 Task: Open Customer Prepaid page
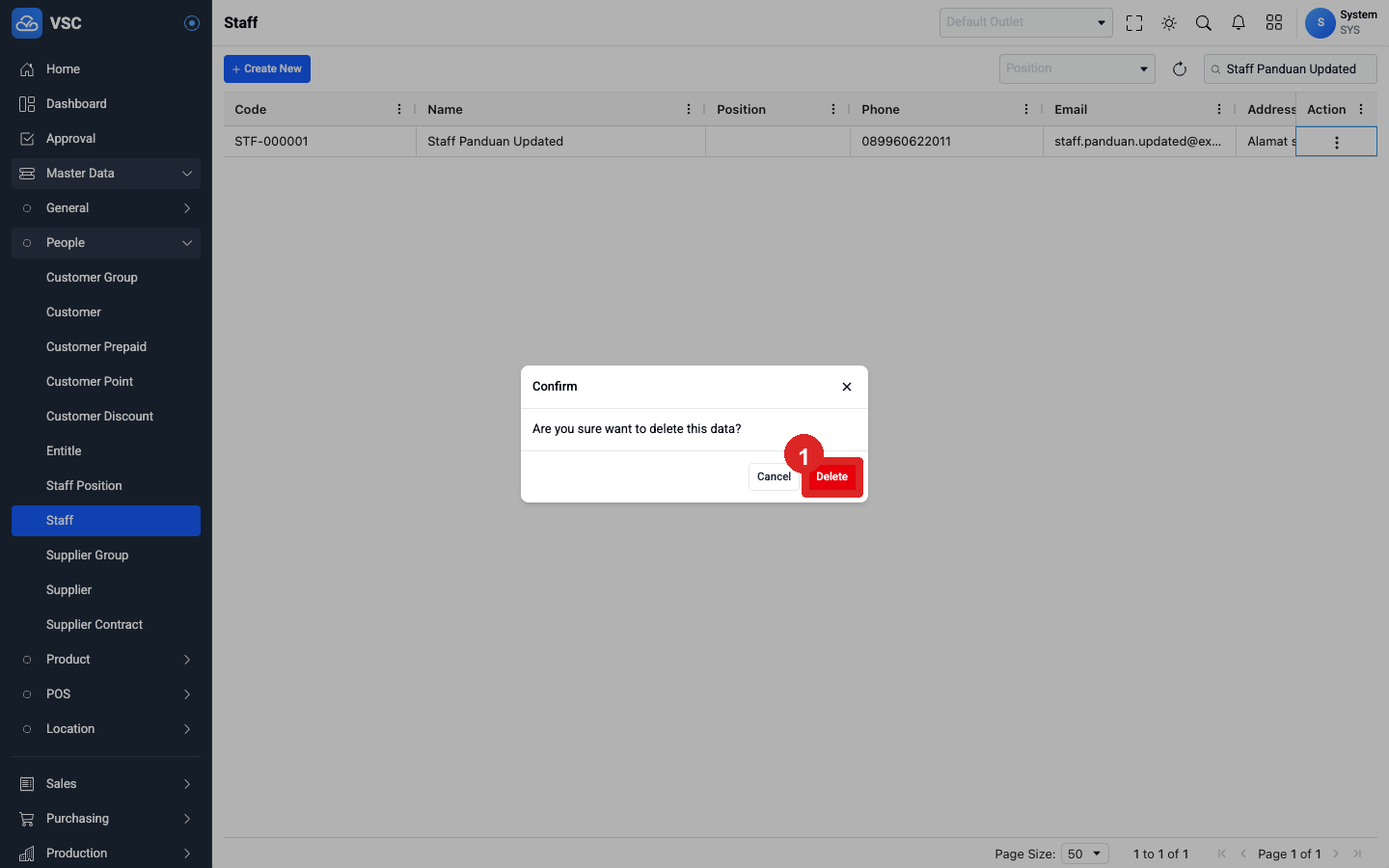point(106,347)
